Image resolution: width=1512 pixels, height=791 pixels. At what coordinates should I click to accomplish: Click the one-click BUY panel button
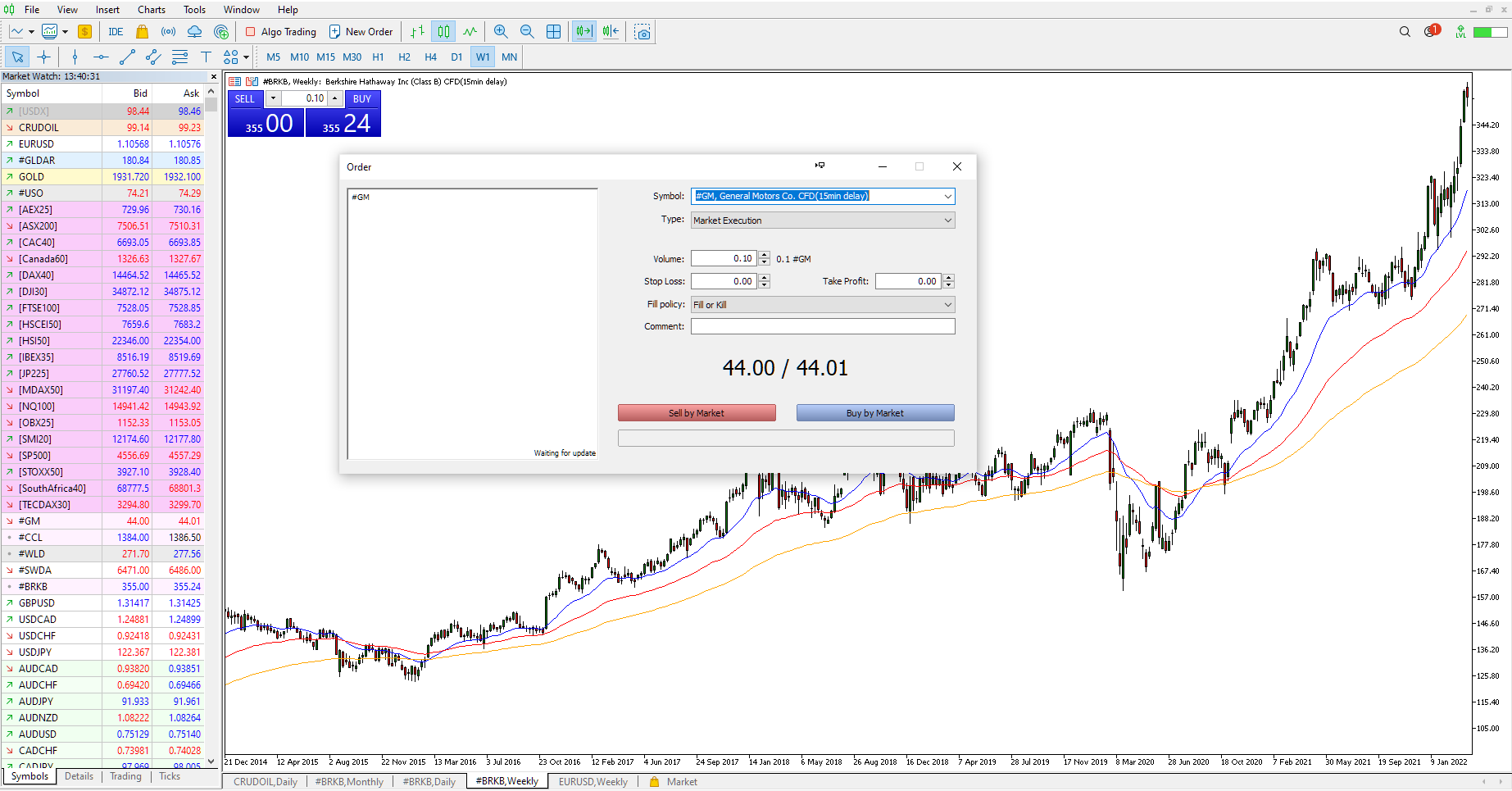pos(362,99)
